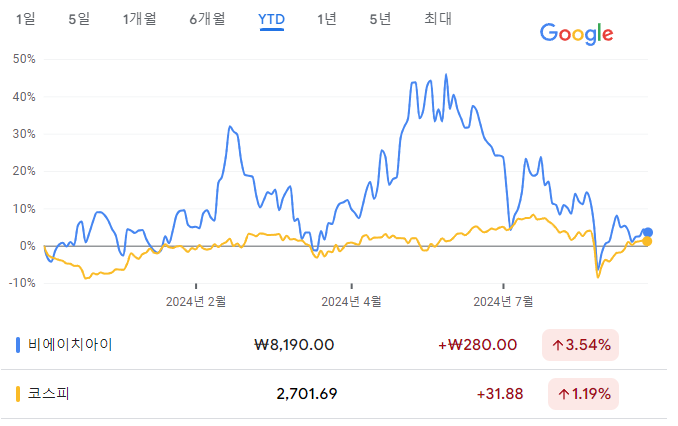
Task: Click the 20% y-axis label
Action: pyautogui.click(x=24, y=171)
